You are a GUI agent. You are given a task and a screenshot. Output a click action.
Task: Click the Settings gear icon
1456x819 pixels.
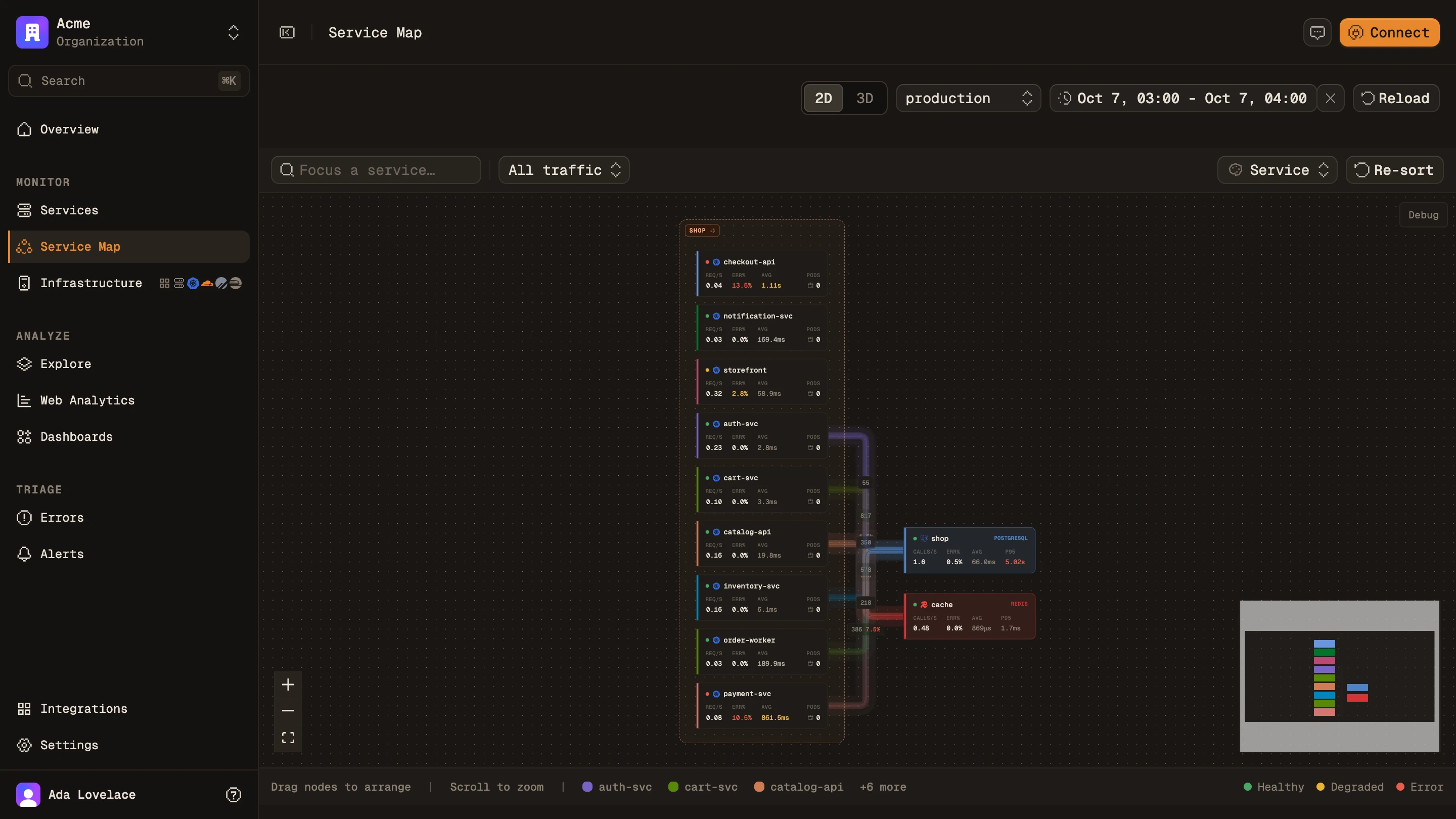click(24, 745)
